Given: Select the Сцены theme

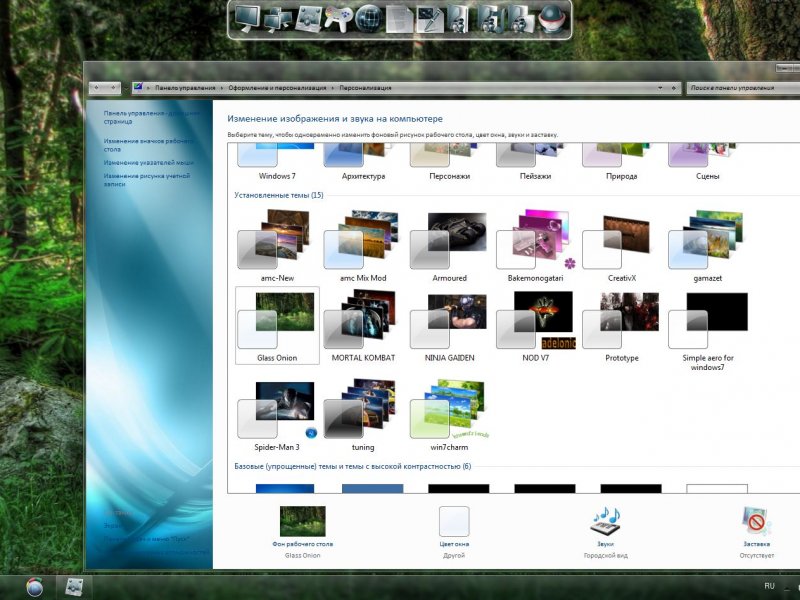Looking at the screenshot, I should tap(708, 162).
